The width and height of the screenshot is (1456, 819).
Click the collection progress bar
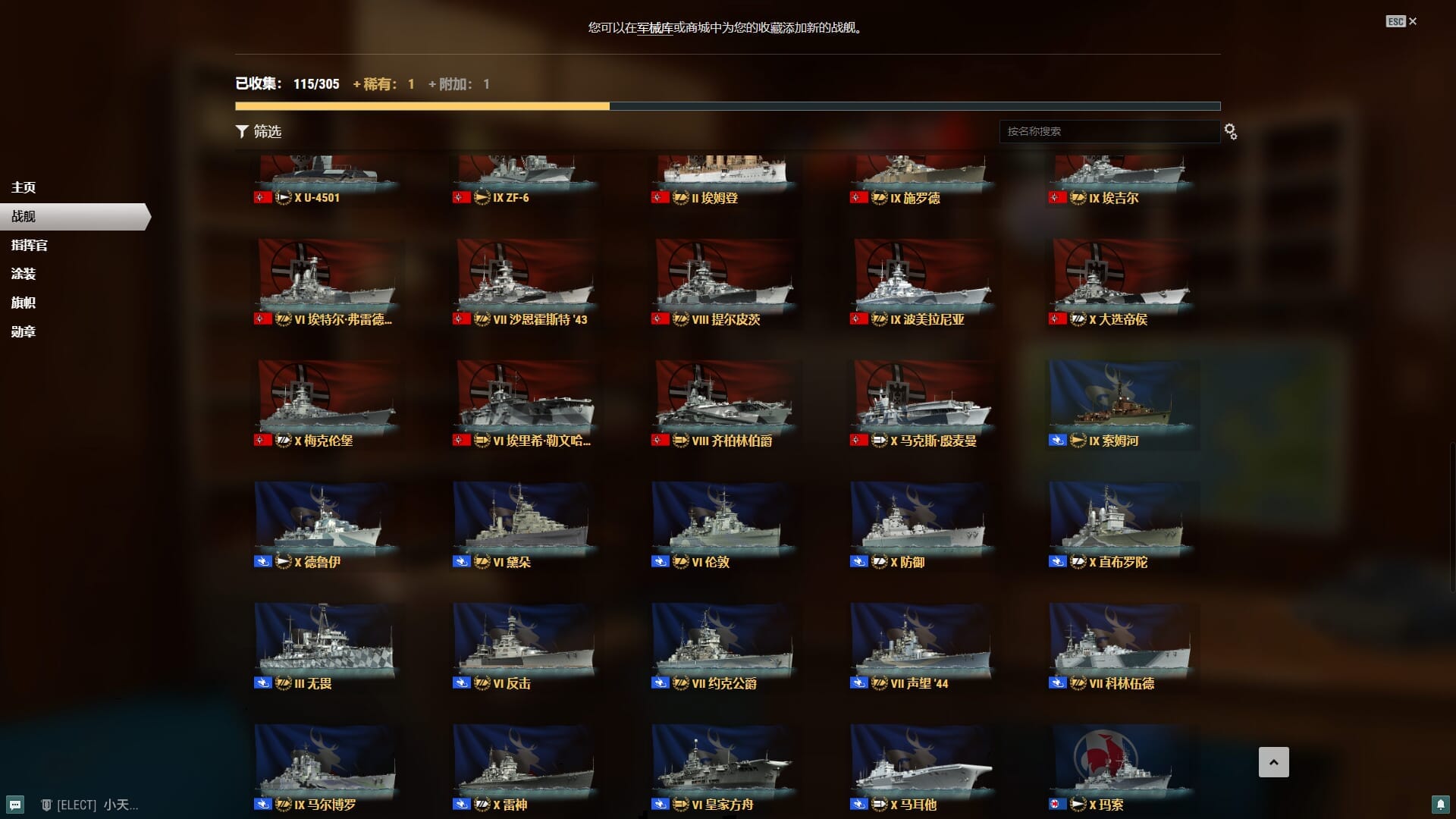tap(728, 106)
